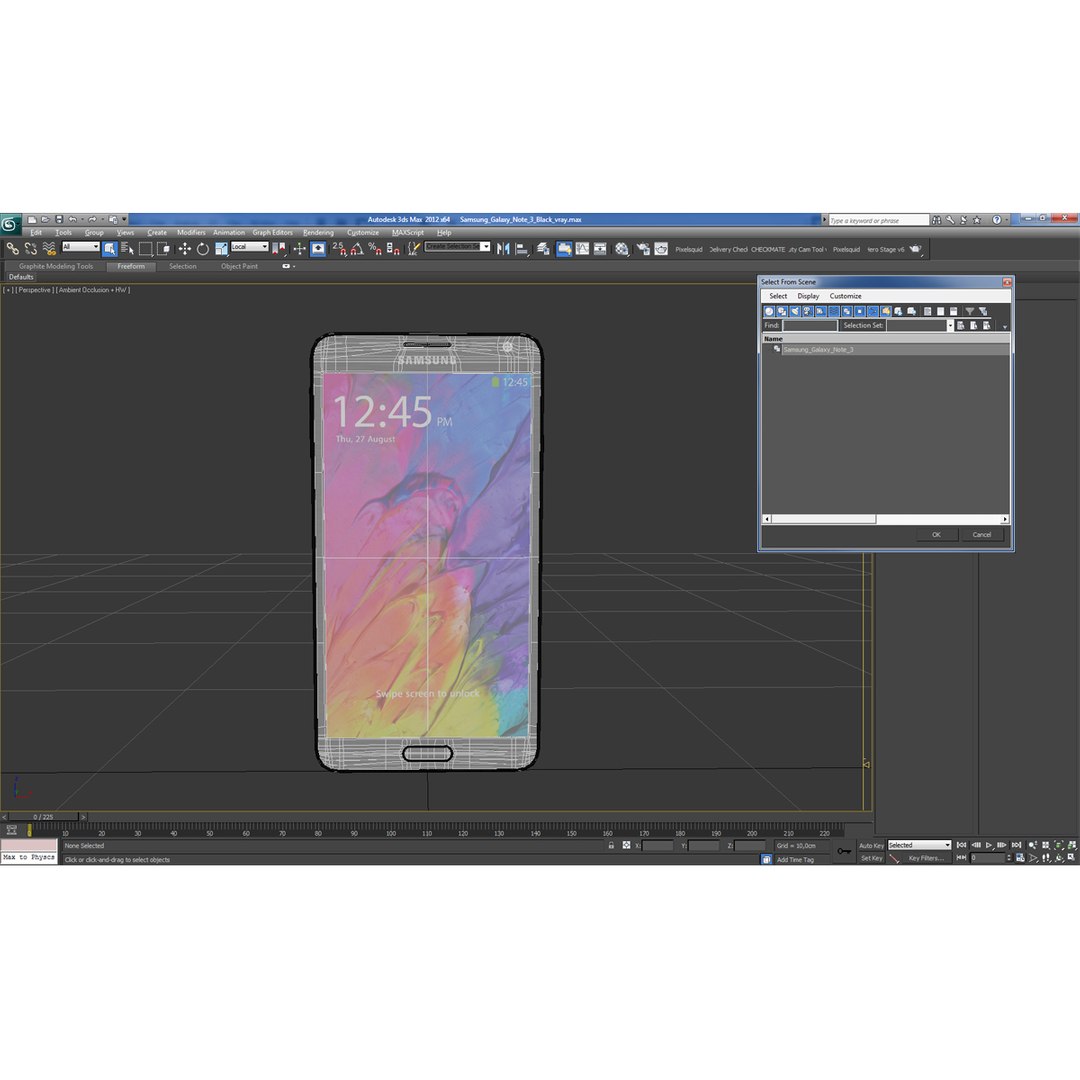Screen dimensions: 1080x1080
Task: Activate the Select and Link tool
Action: (12, 249)
